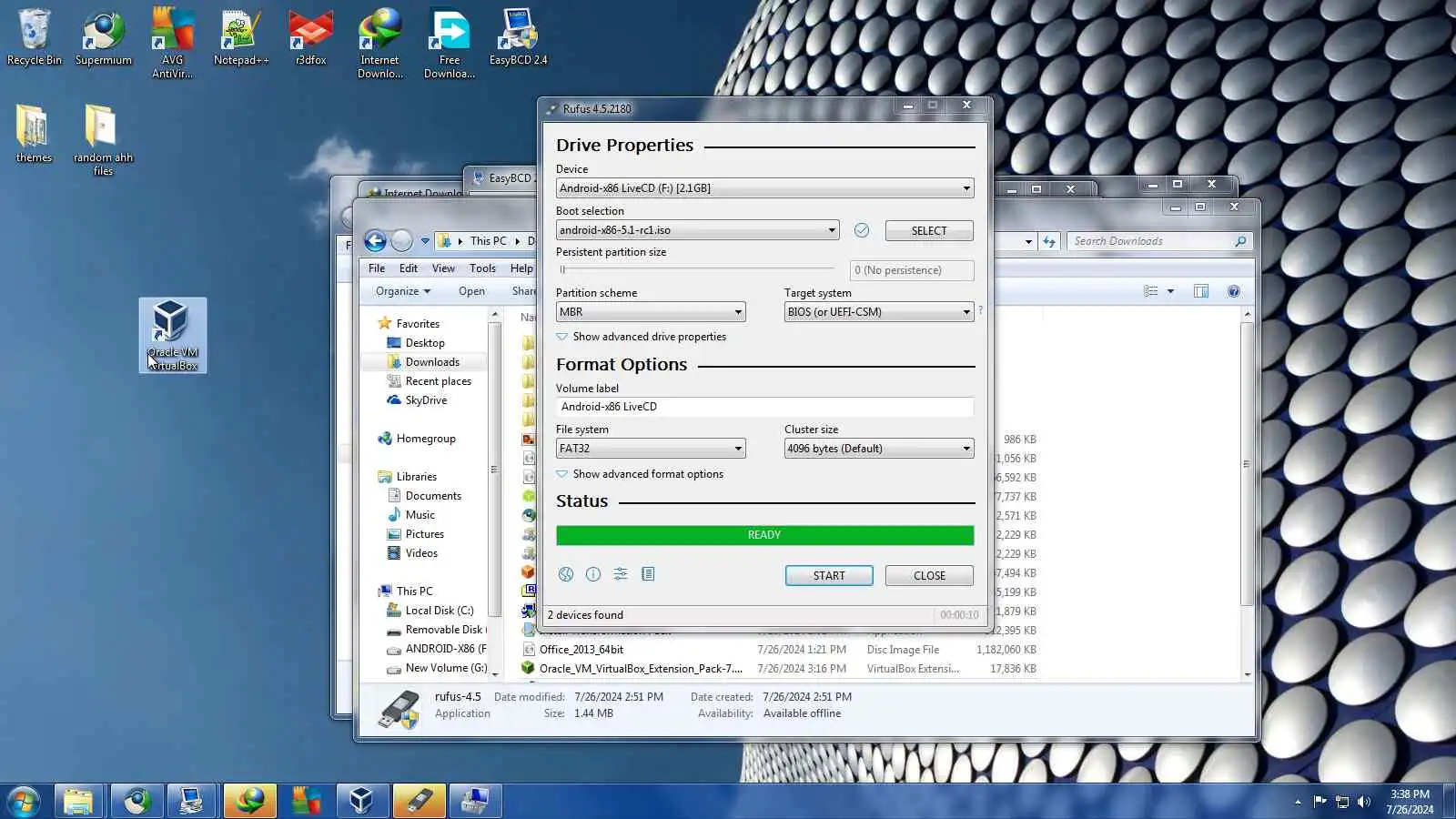This screenshot has height=819, width=1456.
Task: Select the AVG AntiVirus desktop shortcut
Action: point(173,44)
